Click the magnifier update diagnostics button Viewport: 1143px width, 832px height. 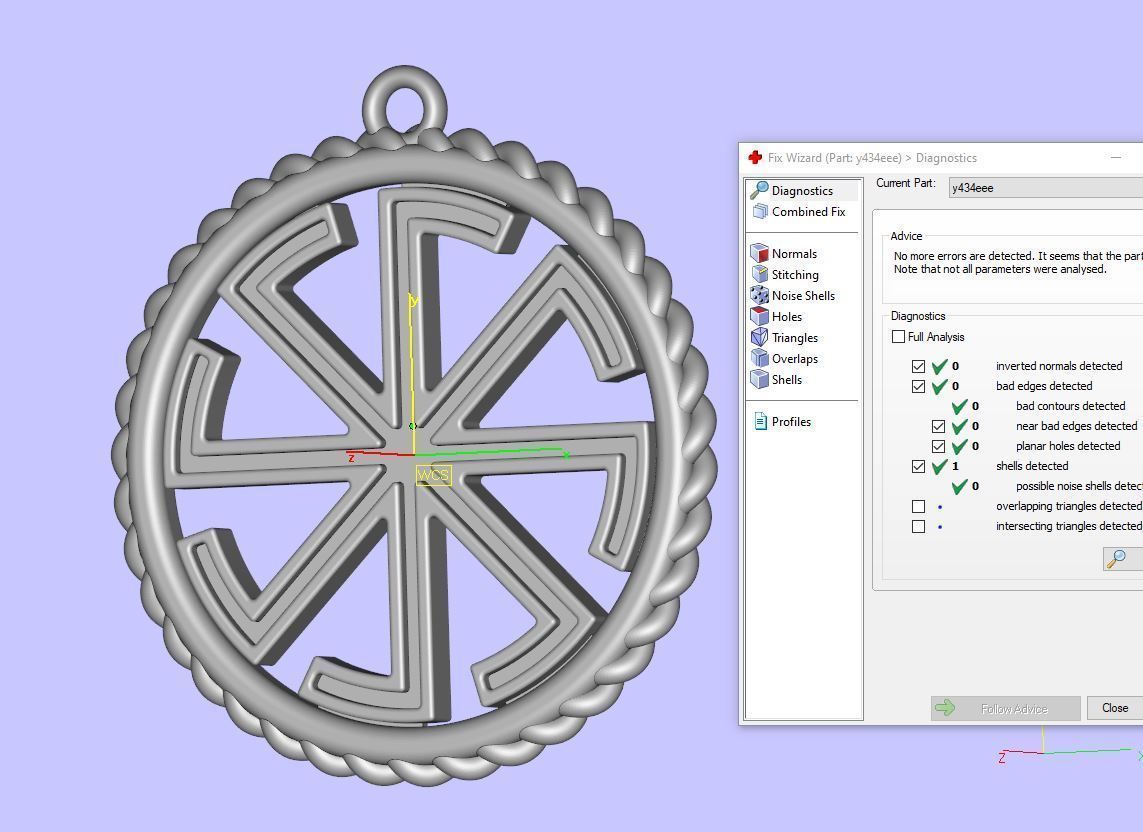click(x=1121, y=559)
